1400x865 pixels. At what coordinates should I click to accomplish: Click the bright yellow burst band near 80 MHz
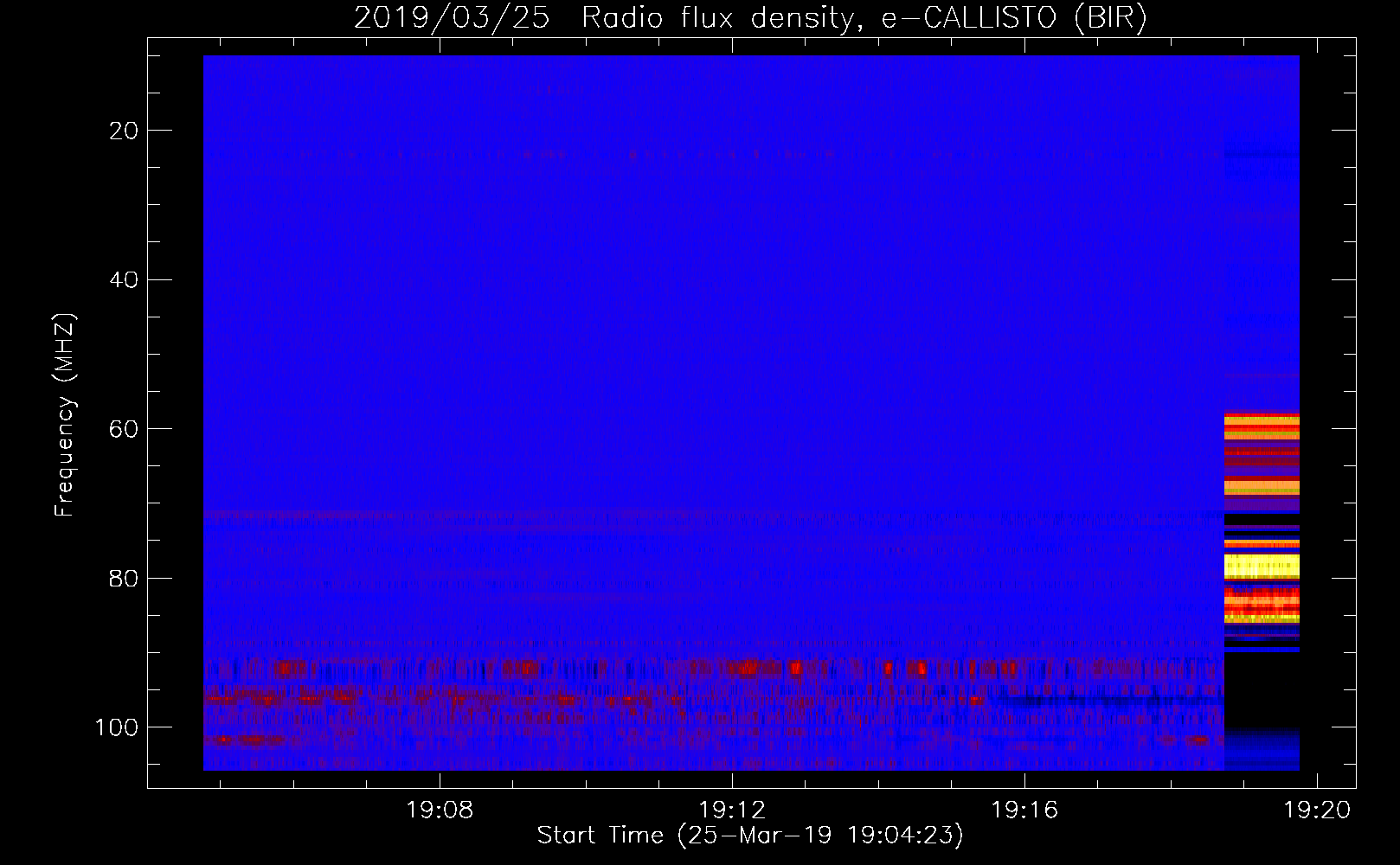coord(1262,567)
